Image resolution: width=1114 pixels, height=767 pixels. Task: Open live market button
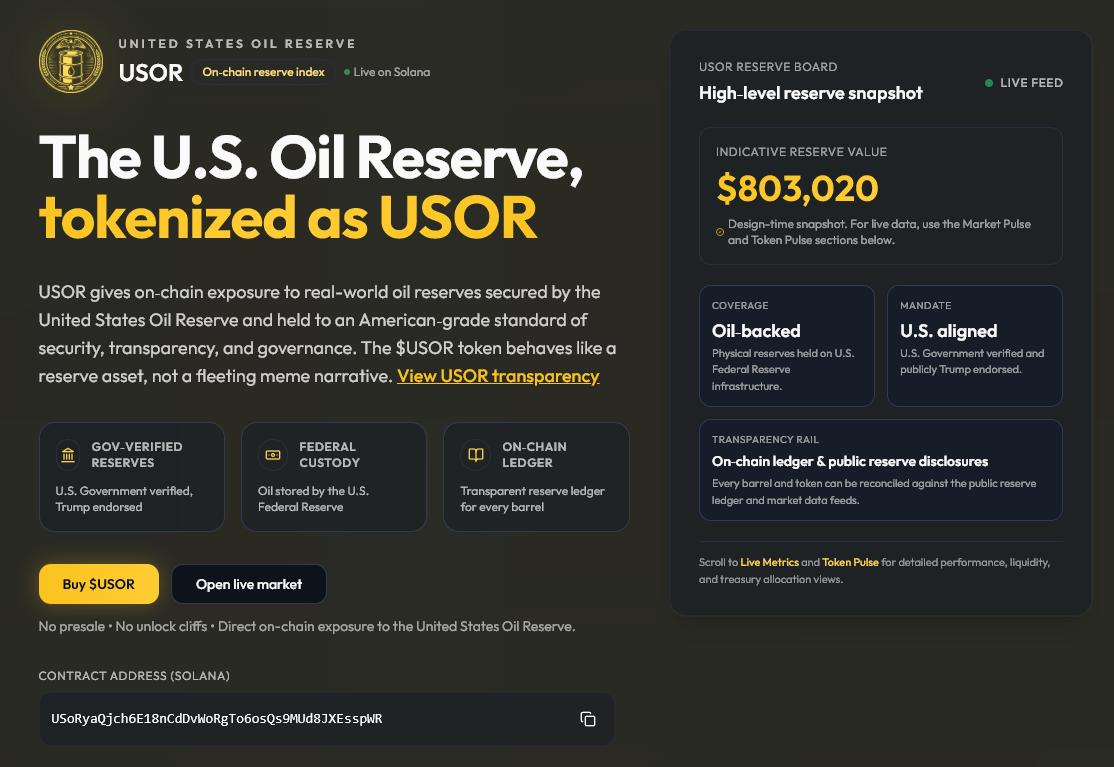tap(249, 584)
